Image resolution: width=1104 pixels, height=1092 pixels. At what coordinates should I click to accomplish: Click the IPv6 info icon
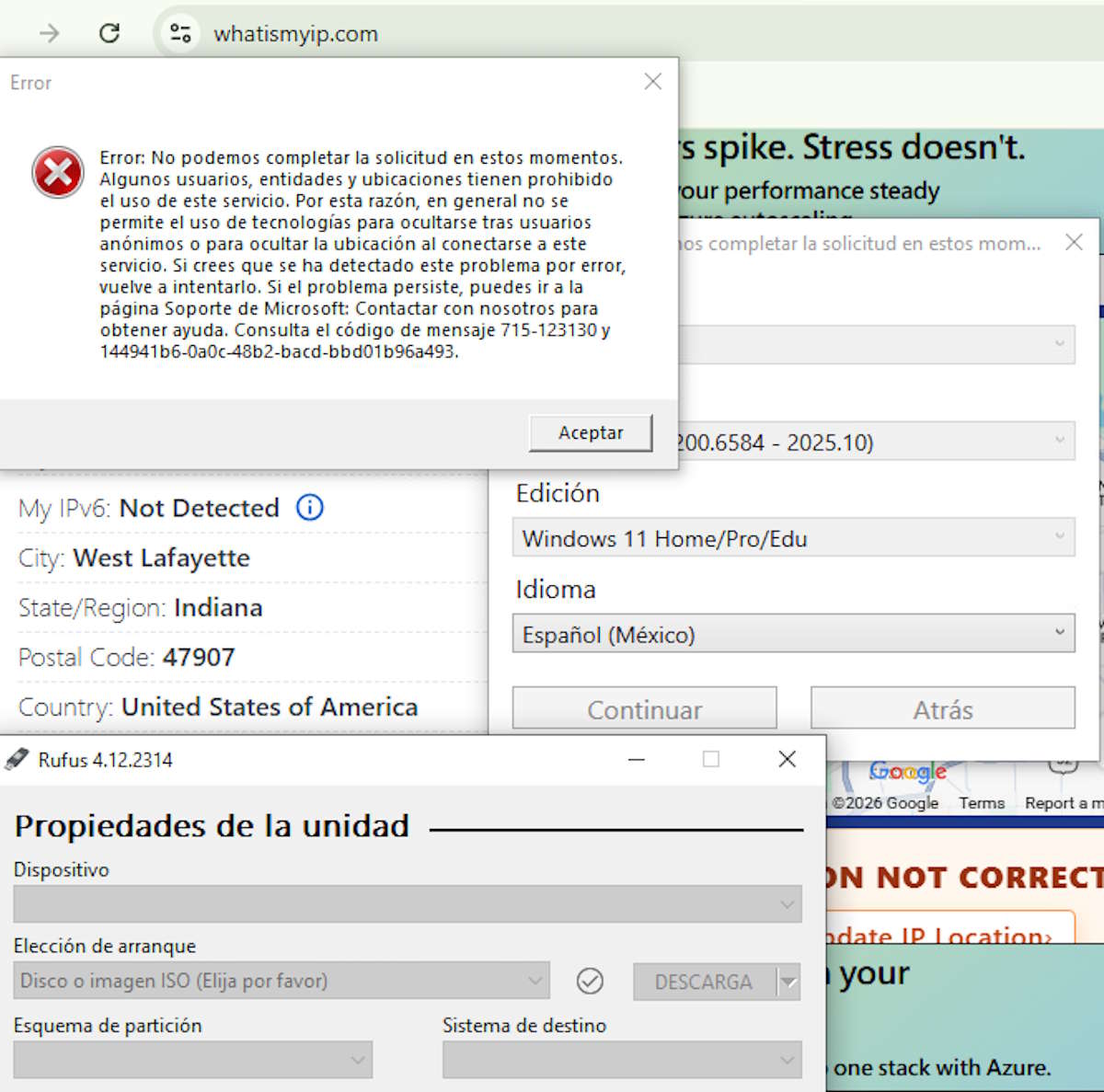[310, 508]
